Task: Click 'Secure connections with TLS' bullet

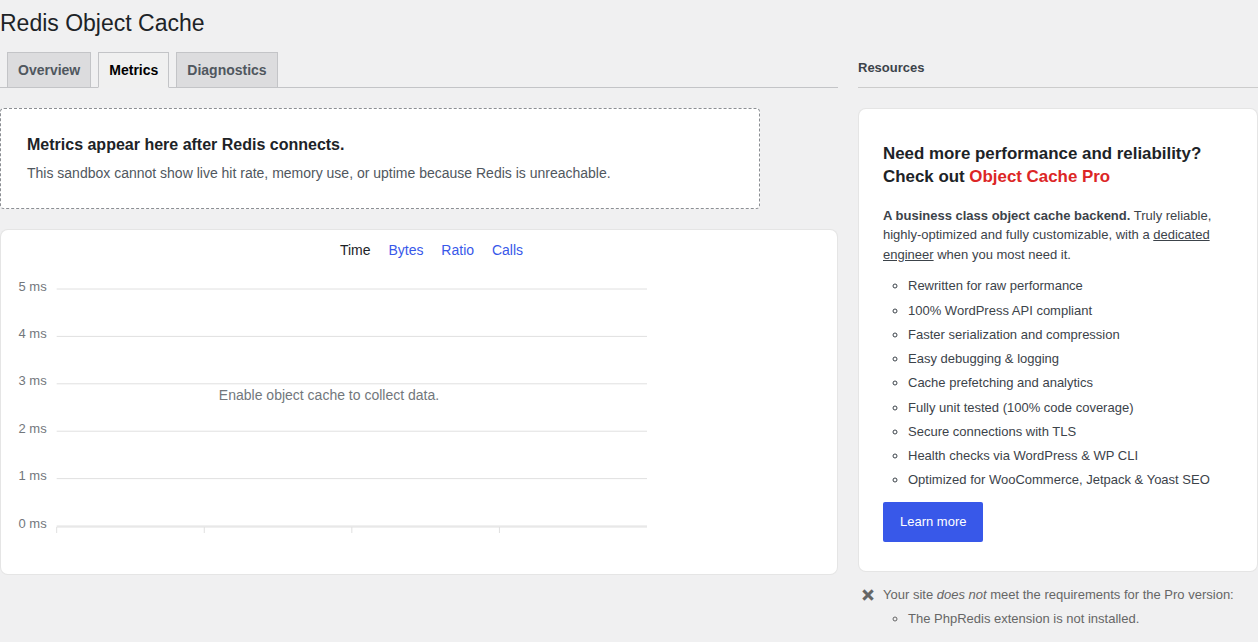Action: tap(992, 432)
